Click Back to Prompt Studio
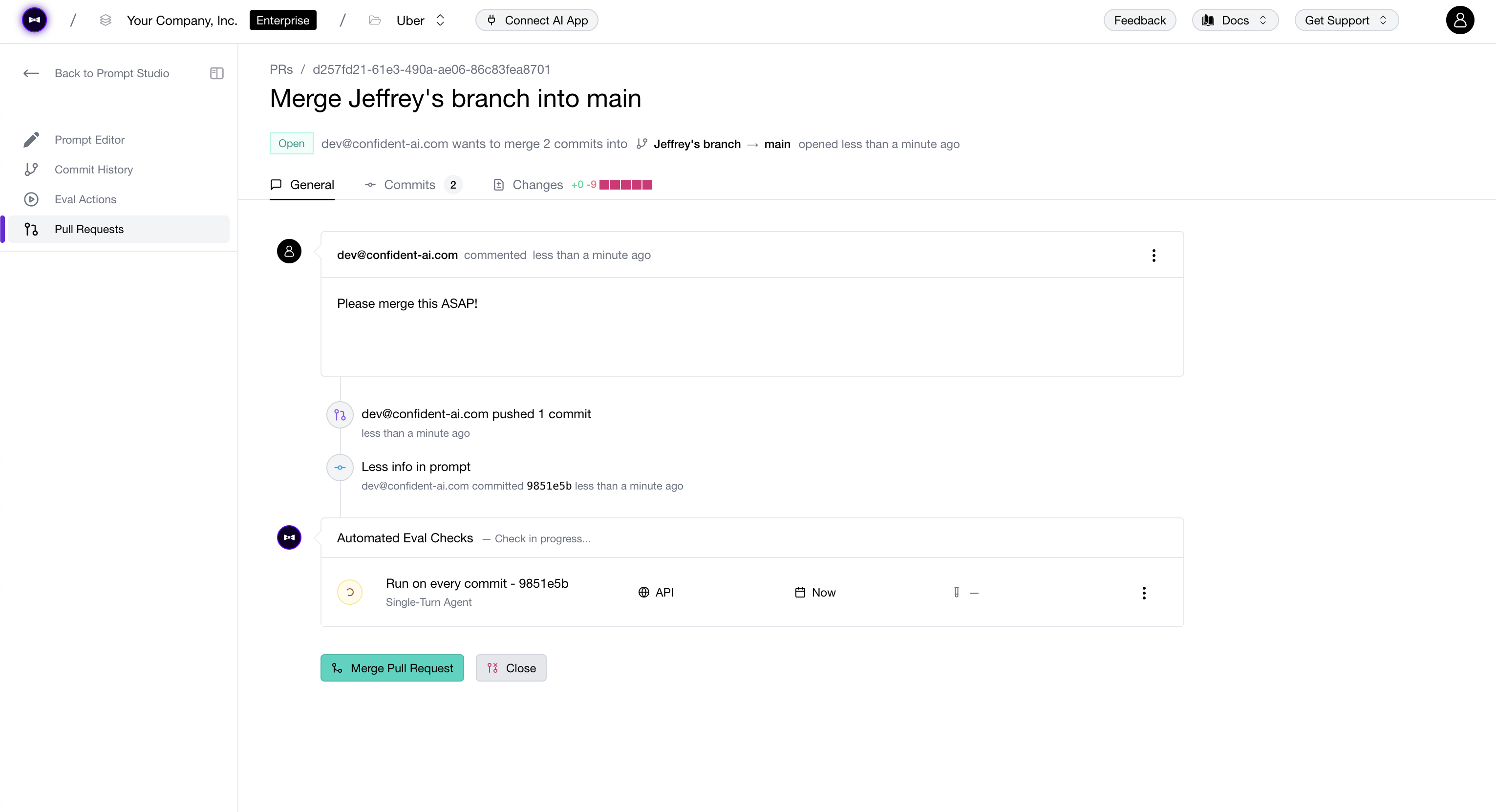Viewport: 1496px width, 812px height. tap(111, 73)
